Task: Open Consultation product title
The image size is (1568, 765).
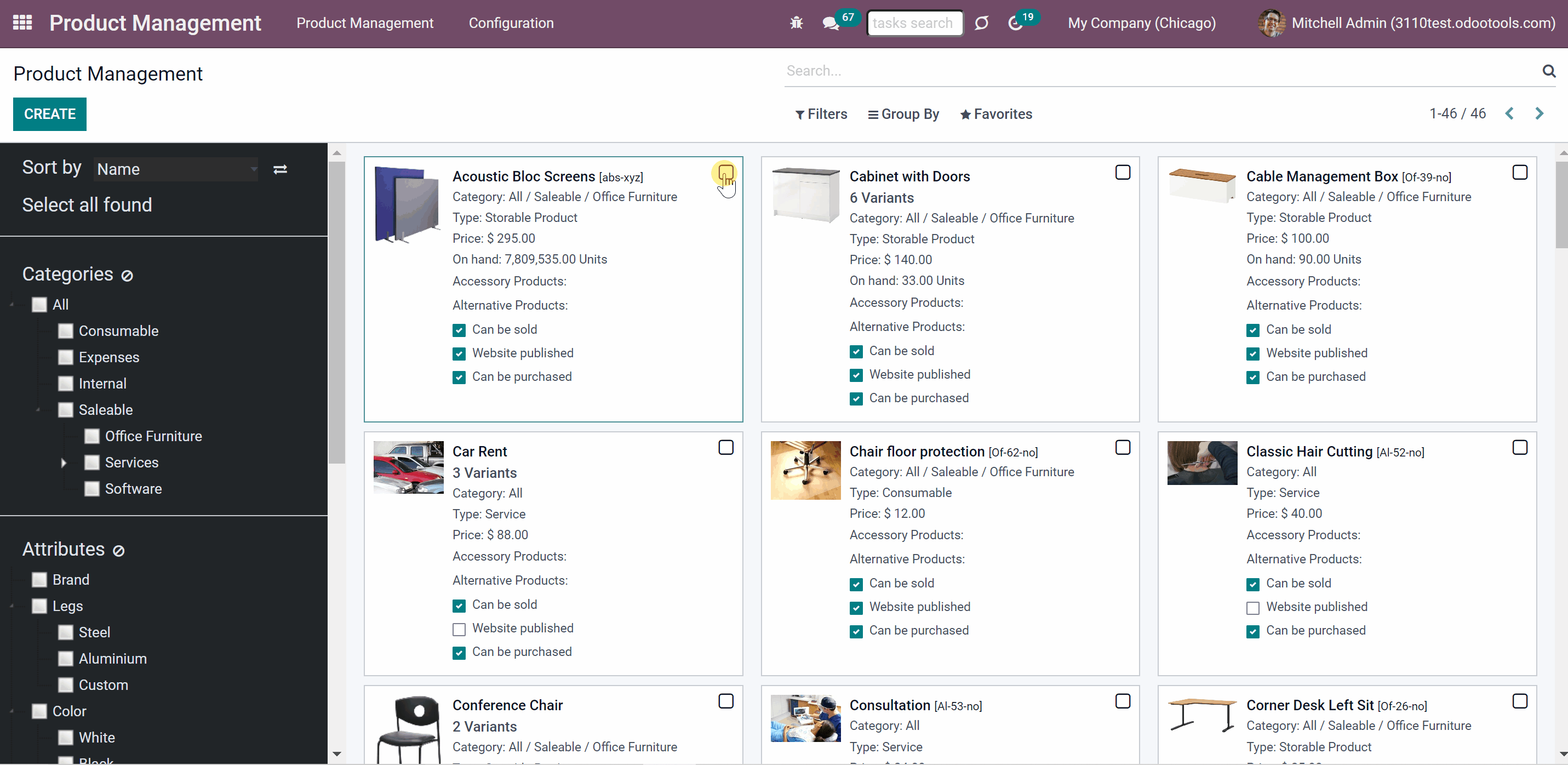Action: [890, 705]
